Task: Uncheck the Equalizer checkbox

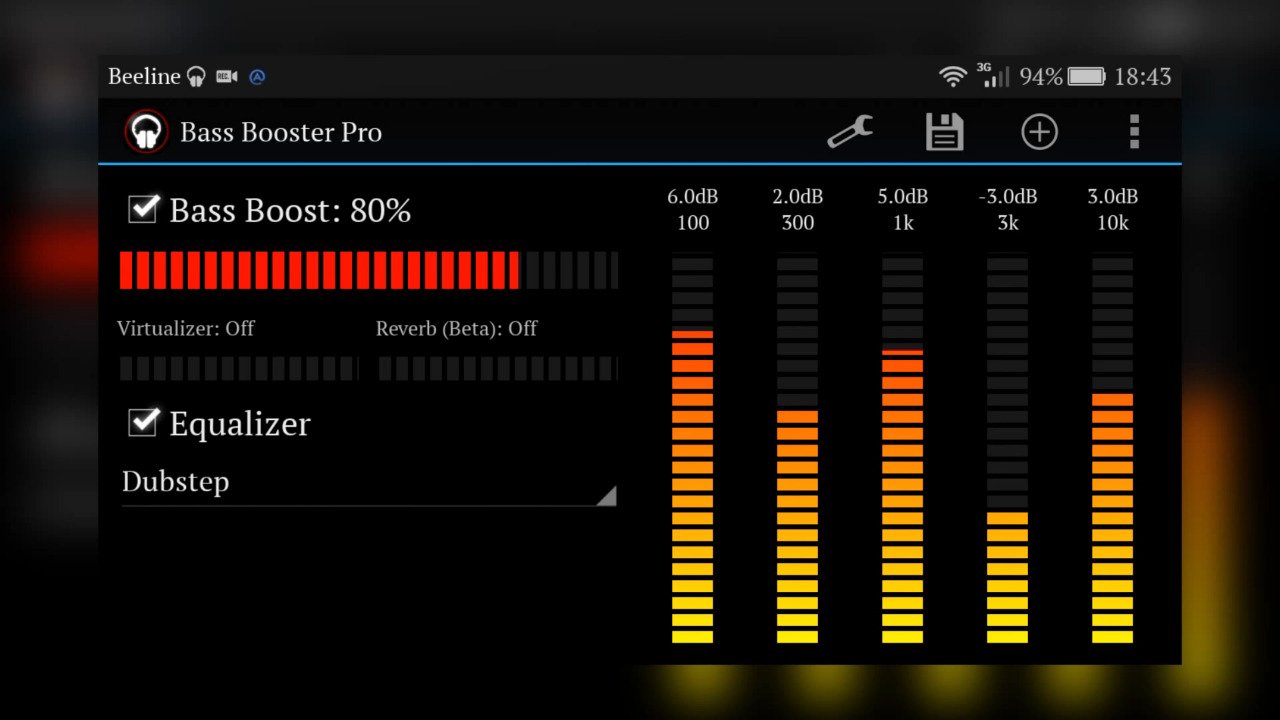Action: pos(144,422)
